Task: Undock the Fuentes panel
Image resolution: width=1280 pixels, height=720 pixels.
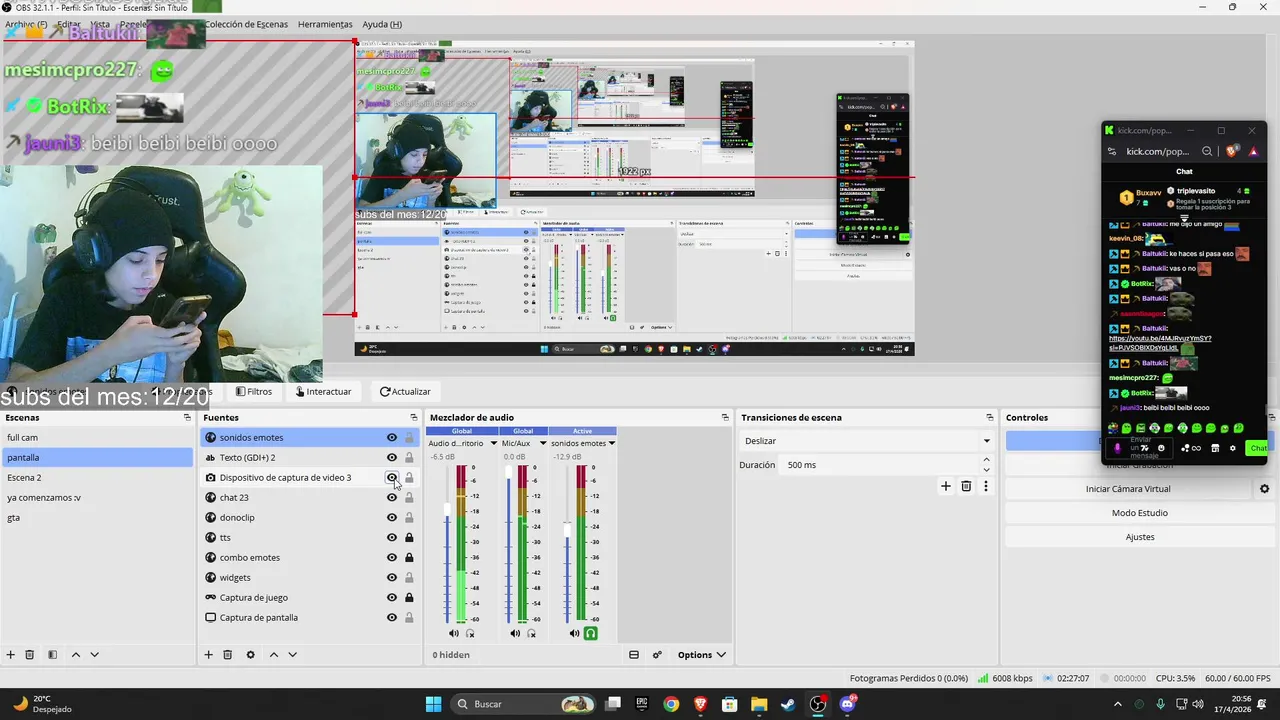Action: (414, 418)
